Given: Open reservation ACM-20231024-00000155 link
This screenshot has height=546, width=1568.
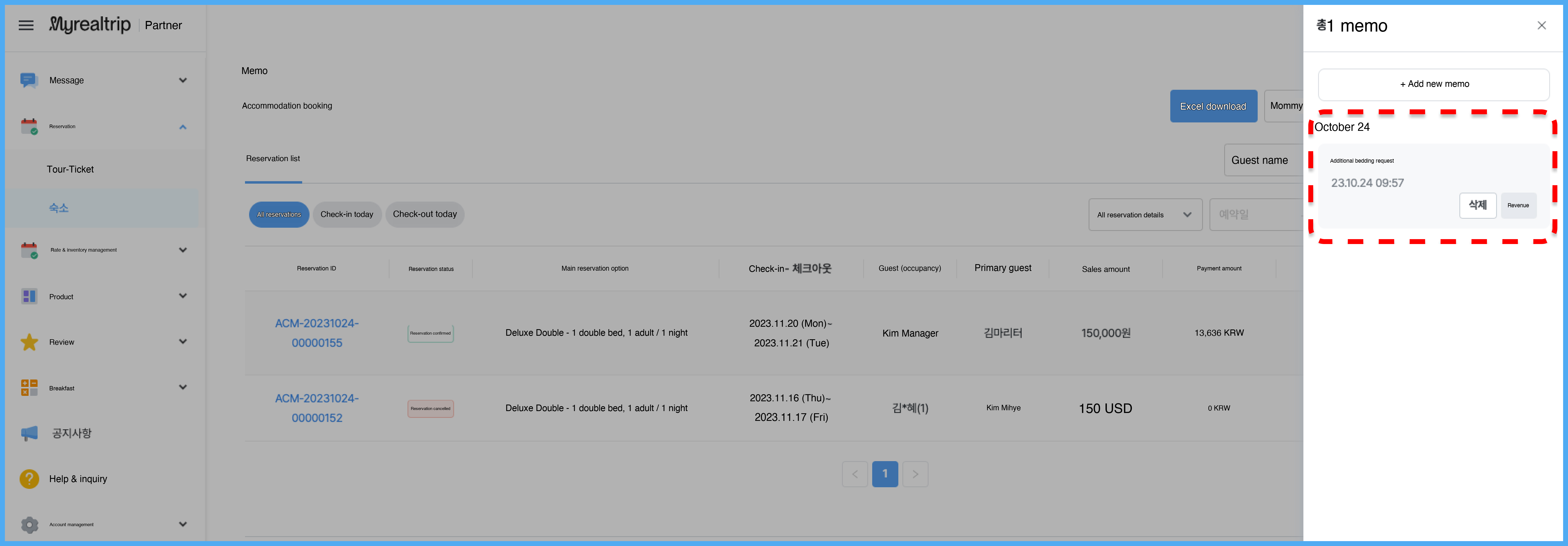Looking at the screenshot, I should (x=317, y=333).
